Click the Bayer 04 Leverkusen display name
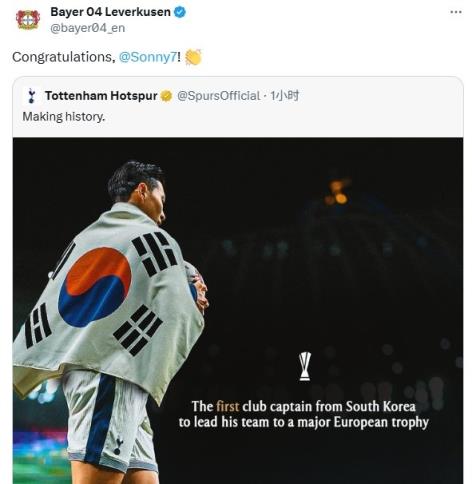Image resolution: width=472 pixels, height=484 pixels. pyautogui.click(x=110, y=12)
